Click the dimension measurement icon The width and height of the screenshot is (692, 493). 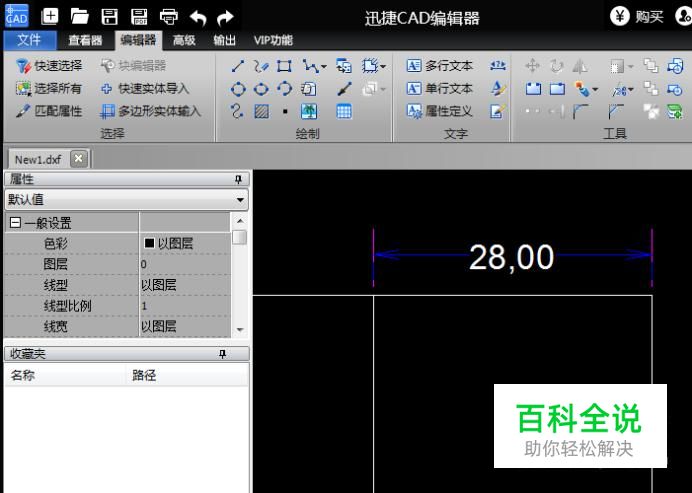point(498,66)
